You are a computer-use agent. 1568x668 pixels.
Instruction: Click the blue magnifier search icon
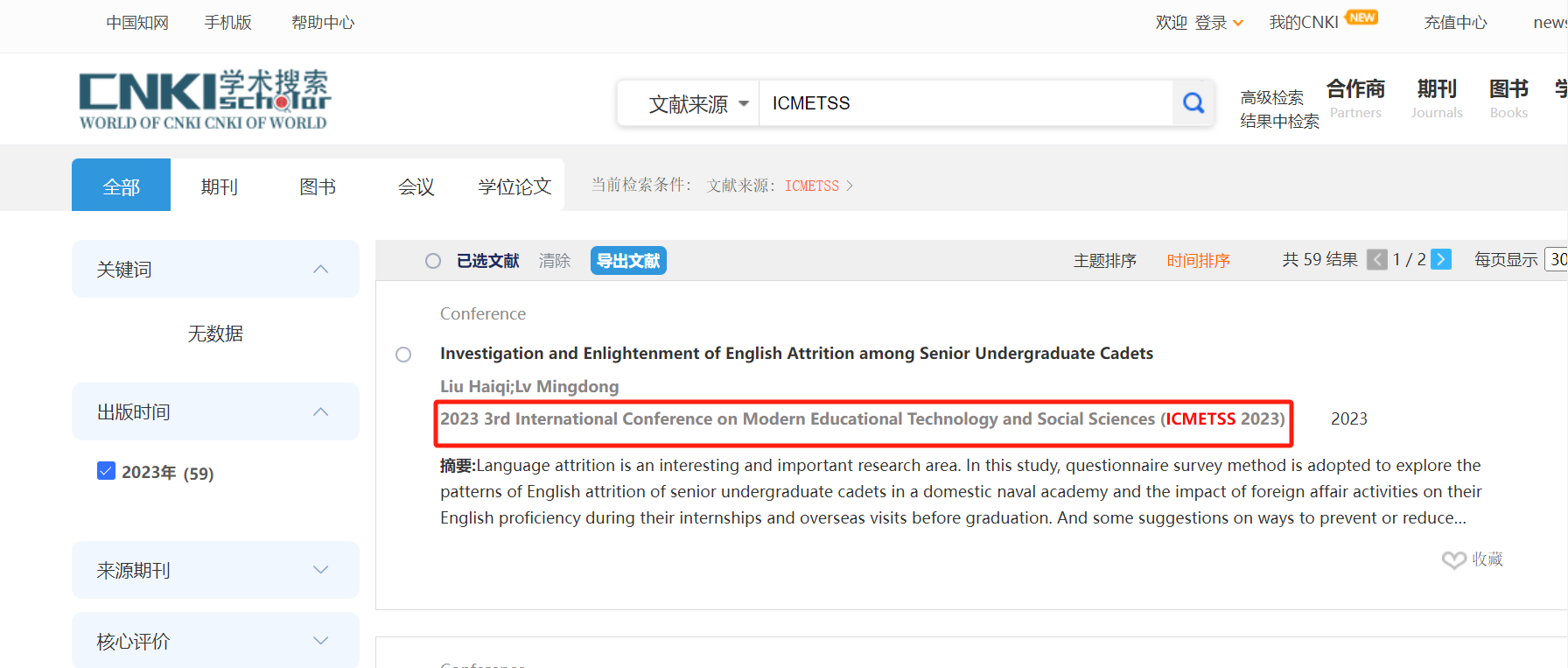[x=1193, y=103]
